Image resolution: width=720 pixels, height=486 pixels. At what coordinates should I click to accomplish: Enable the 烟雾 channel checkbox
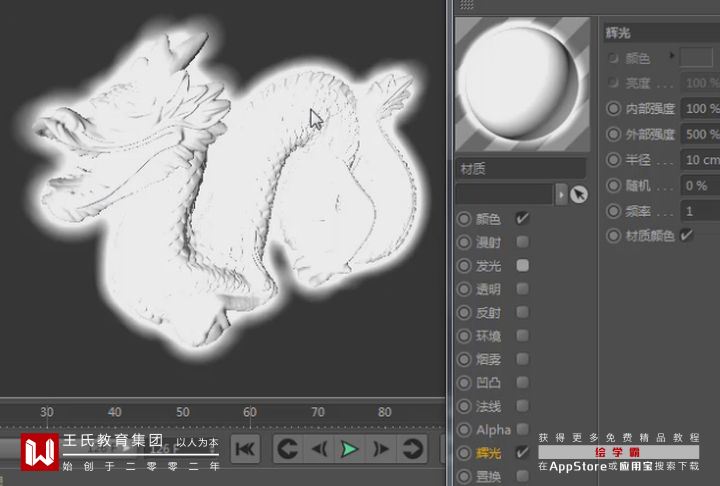522,359
